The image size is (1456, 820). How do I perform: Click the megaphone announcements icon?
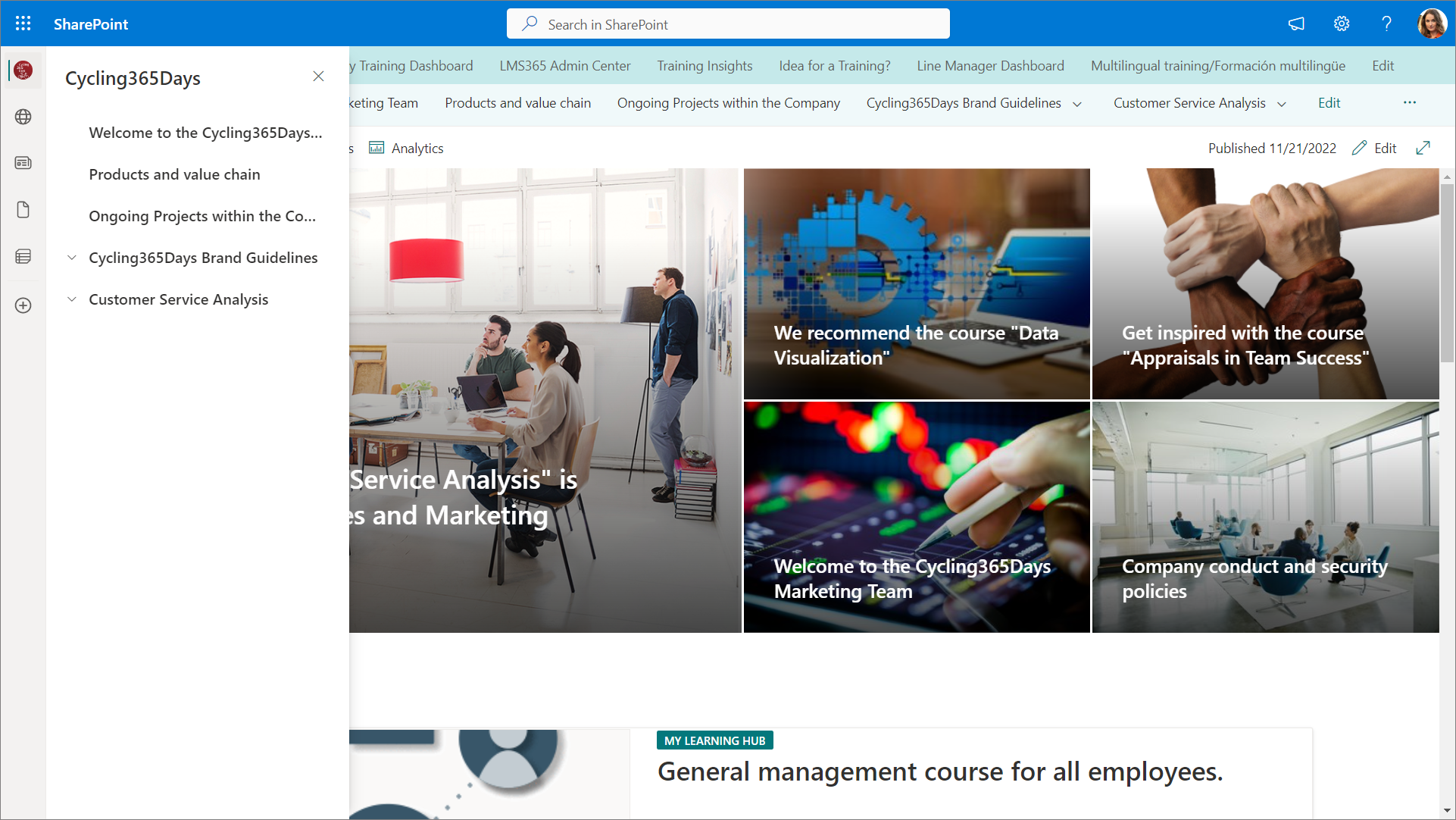coord(1296,23)
